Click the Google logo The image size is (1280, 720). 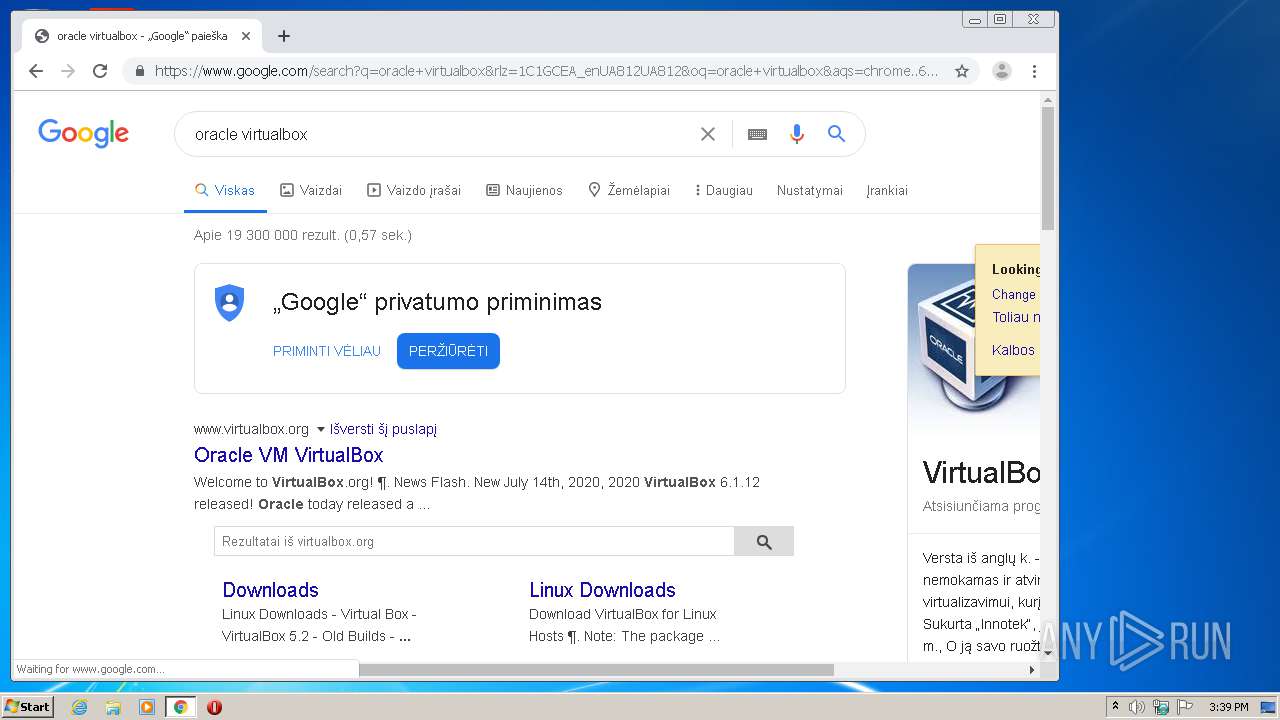(83, 133)
